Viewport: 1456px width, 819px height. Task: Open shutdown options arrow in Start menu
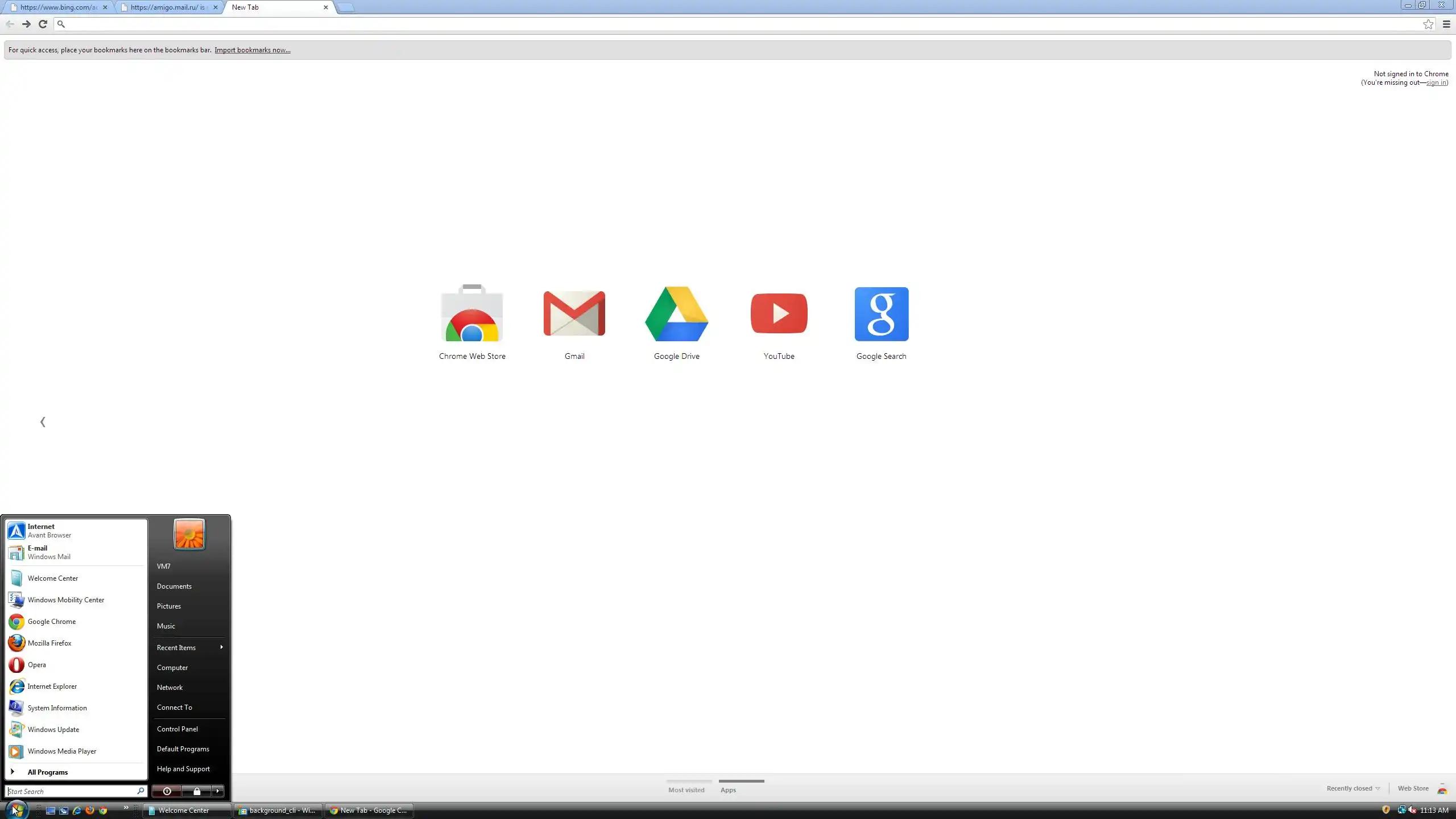coord(218,791)
